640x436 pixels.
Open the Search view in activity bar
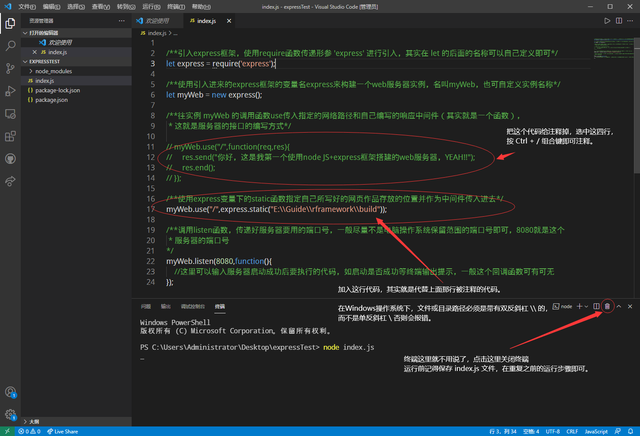pyautogui.click(x=10, y=46)
